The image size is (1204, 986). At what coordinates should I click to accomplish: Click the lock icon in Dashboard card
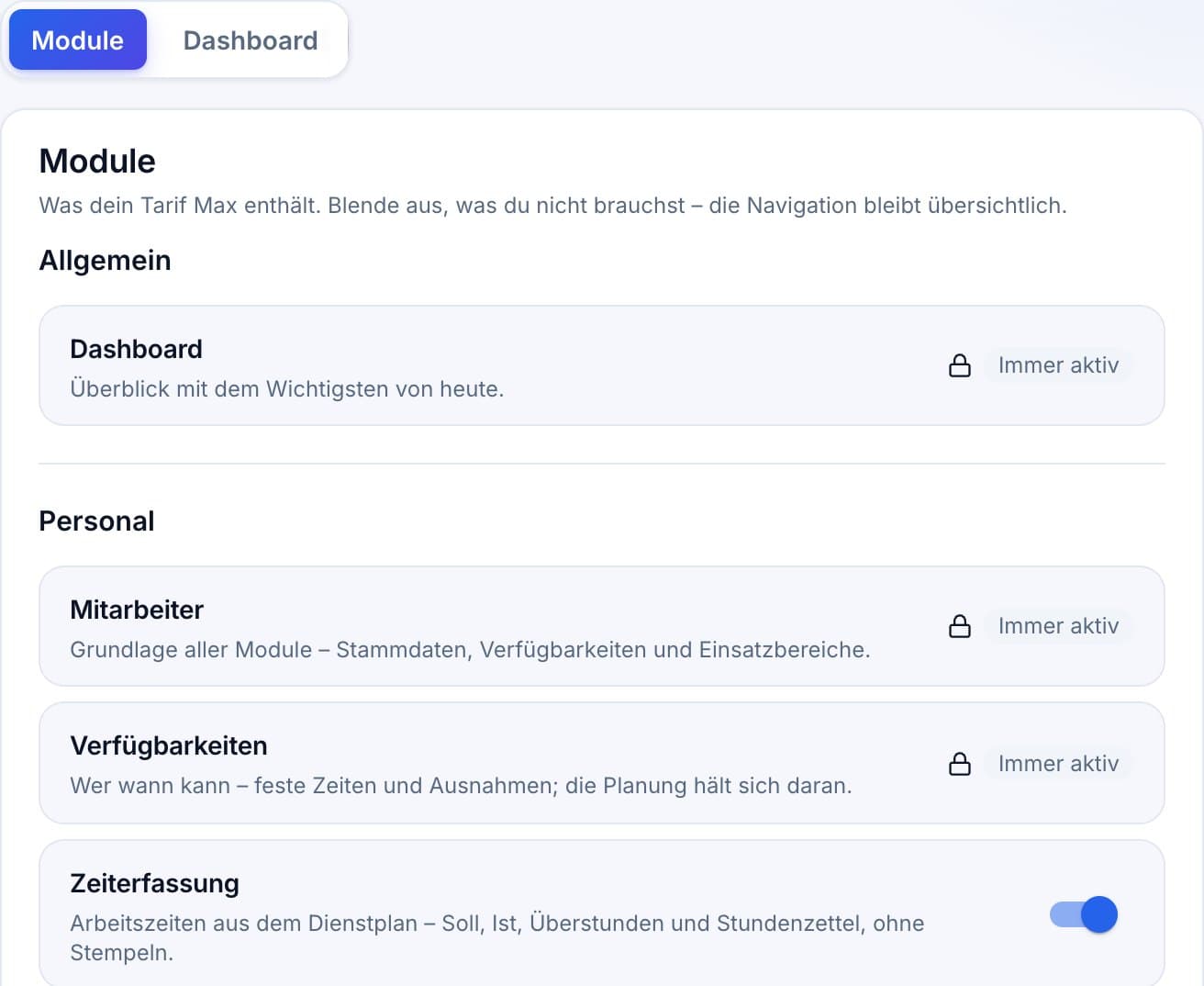point(960,365)
